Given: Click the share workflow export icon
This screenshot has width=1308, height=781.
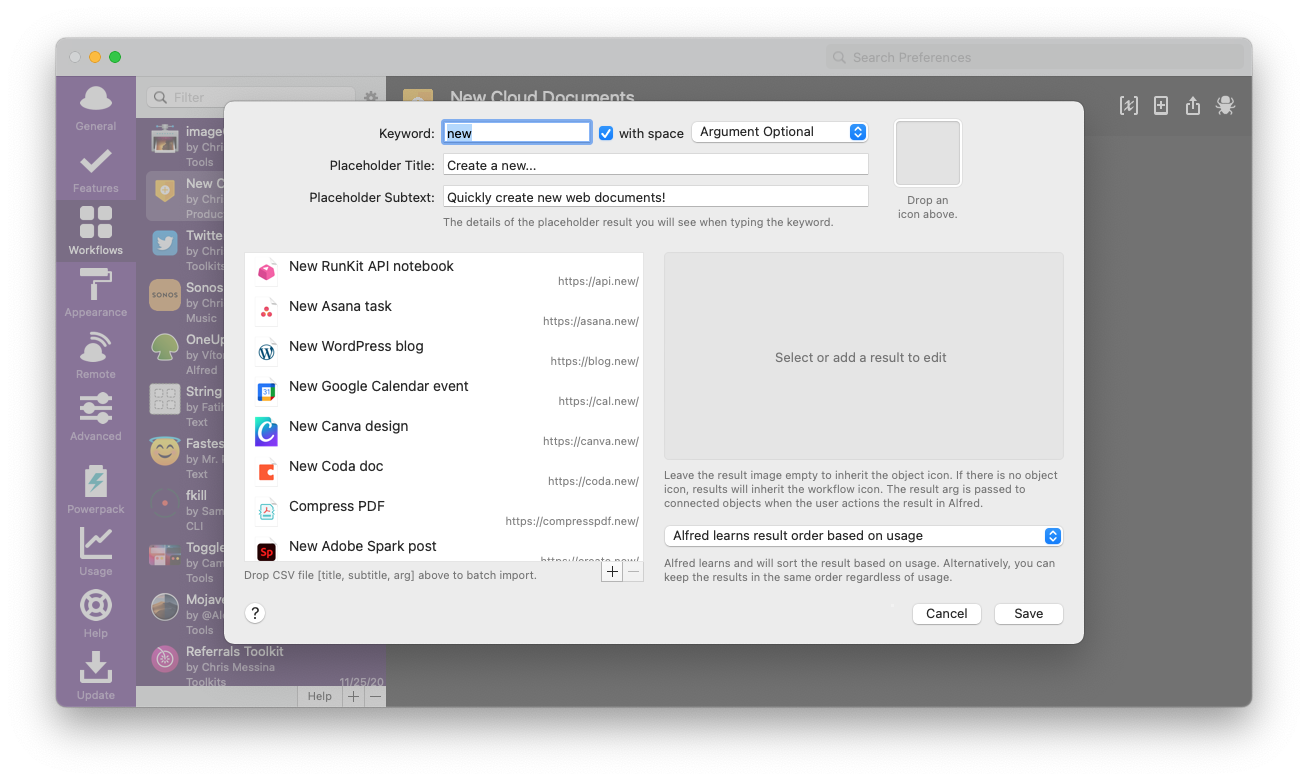Looking at the screenshot, I should pyautogui.click(x=1193, y=105).
